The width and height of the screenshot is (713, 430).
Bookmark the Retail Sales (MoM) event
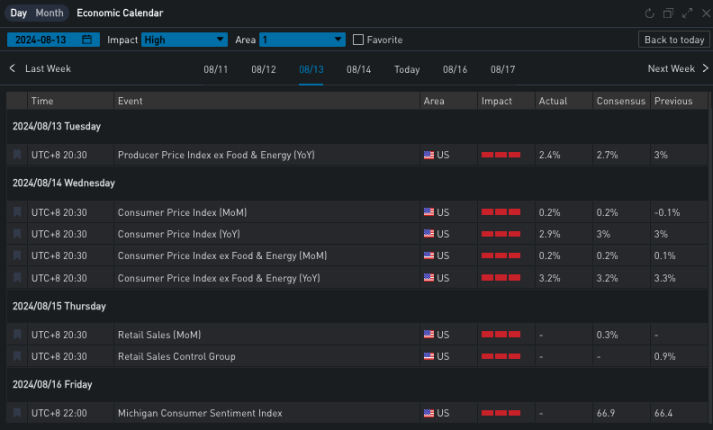point(17,335)
